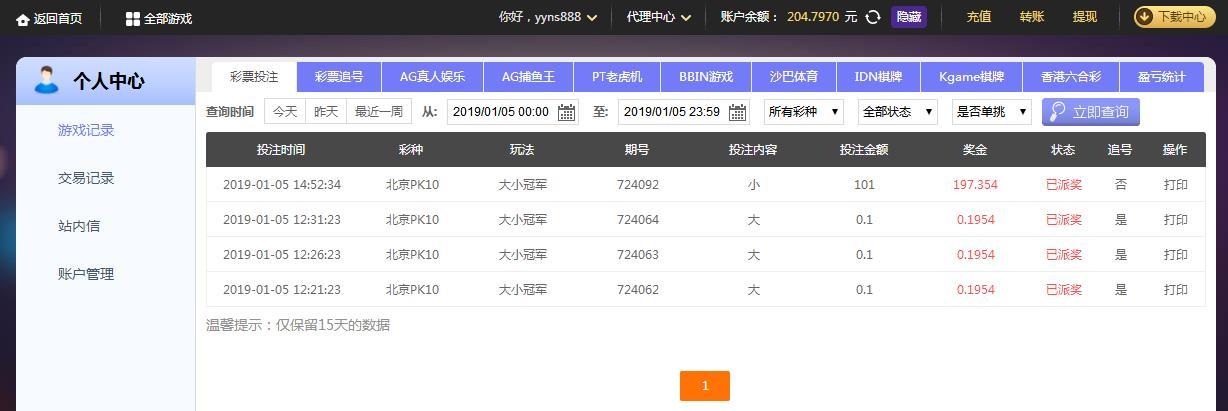
Task: Click the bet time 2019-01-05 12:31:23
Action: [282, 220]
